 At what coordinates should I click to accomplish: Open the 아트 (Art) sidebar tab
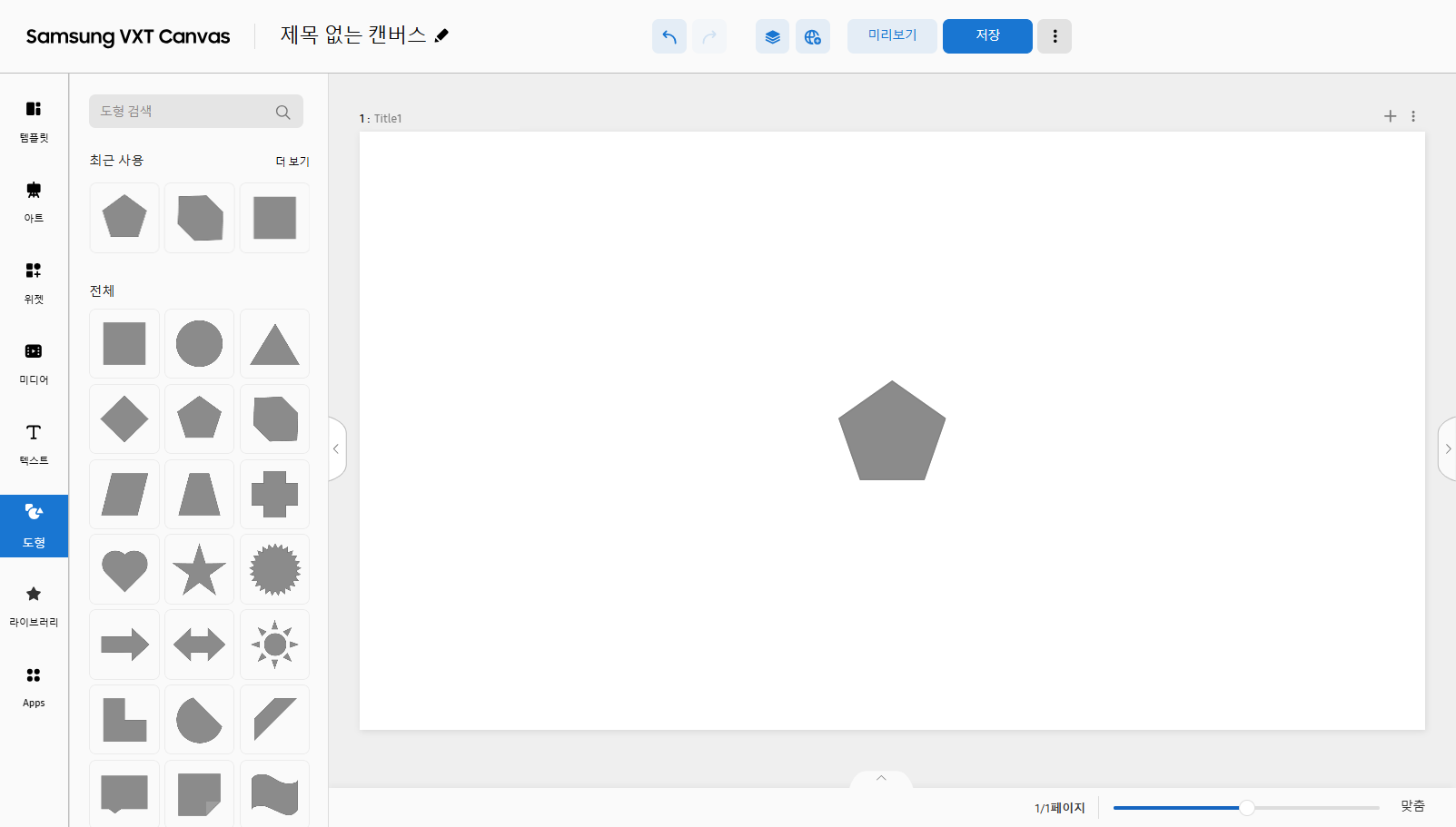[x=34, y=202]
